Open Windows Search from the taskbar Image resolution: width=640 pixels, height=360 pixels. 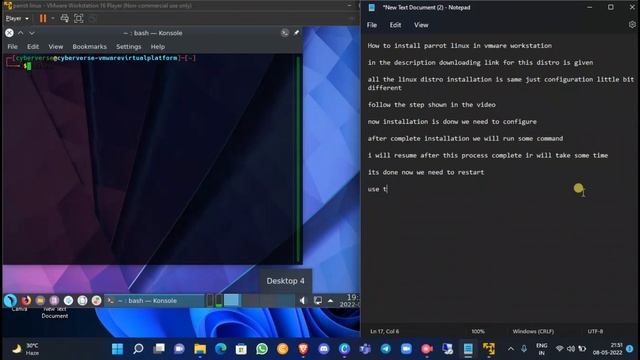pos(138,349)
